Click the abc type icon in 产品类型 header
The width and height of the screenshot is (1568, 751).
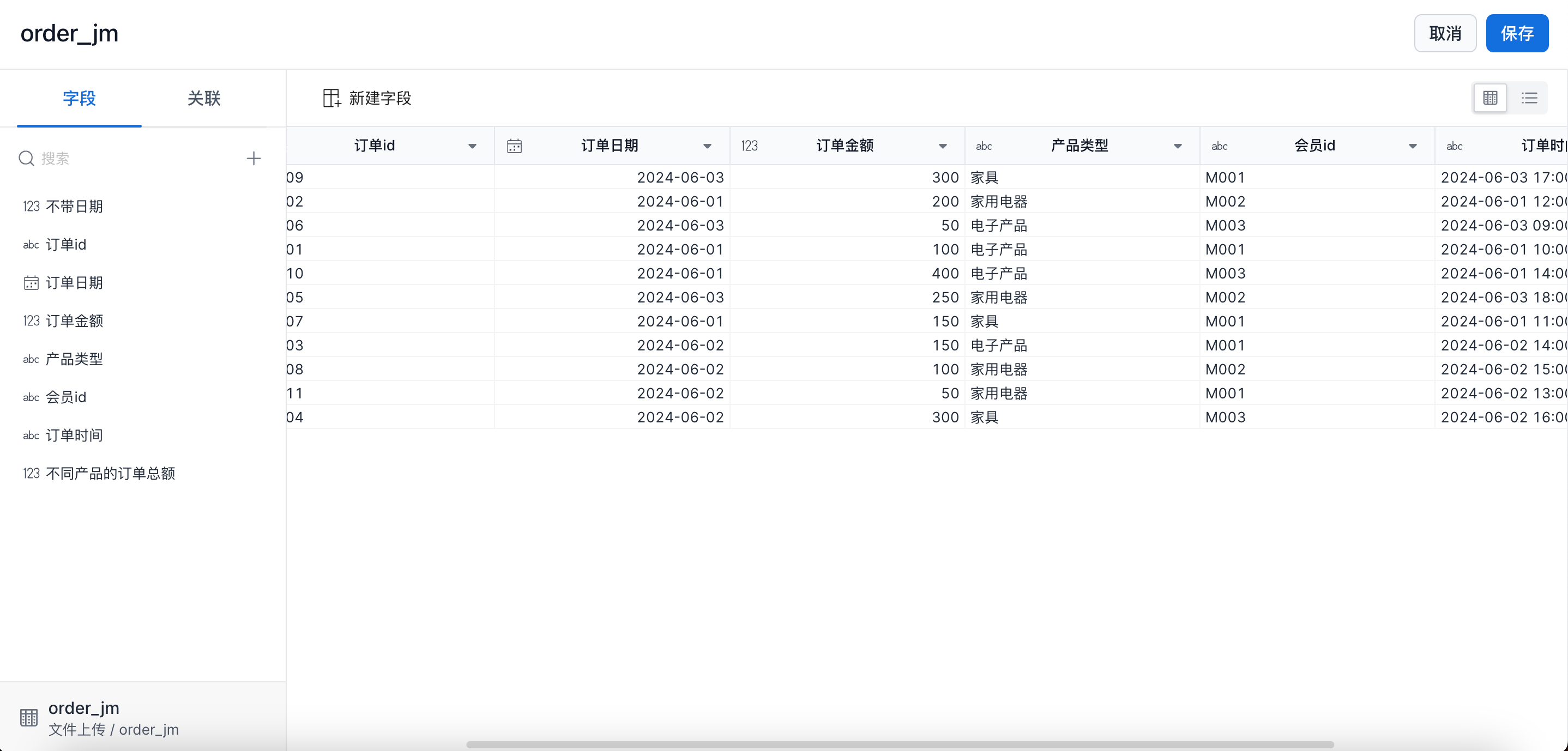(984, 146)
